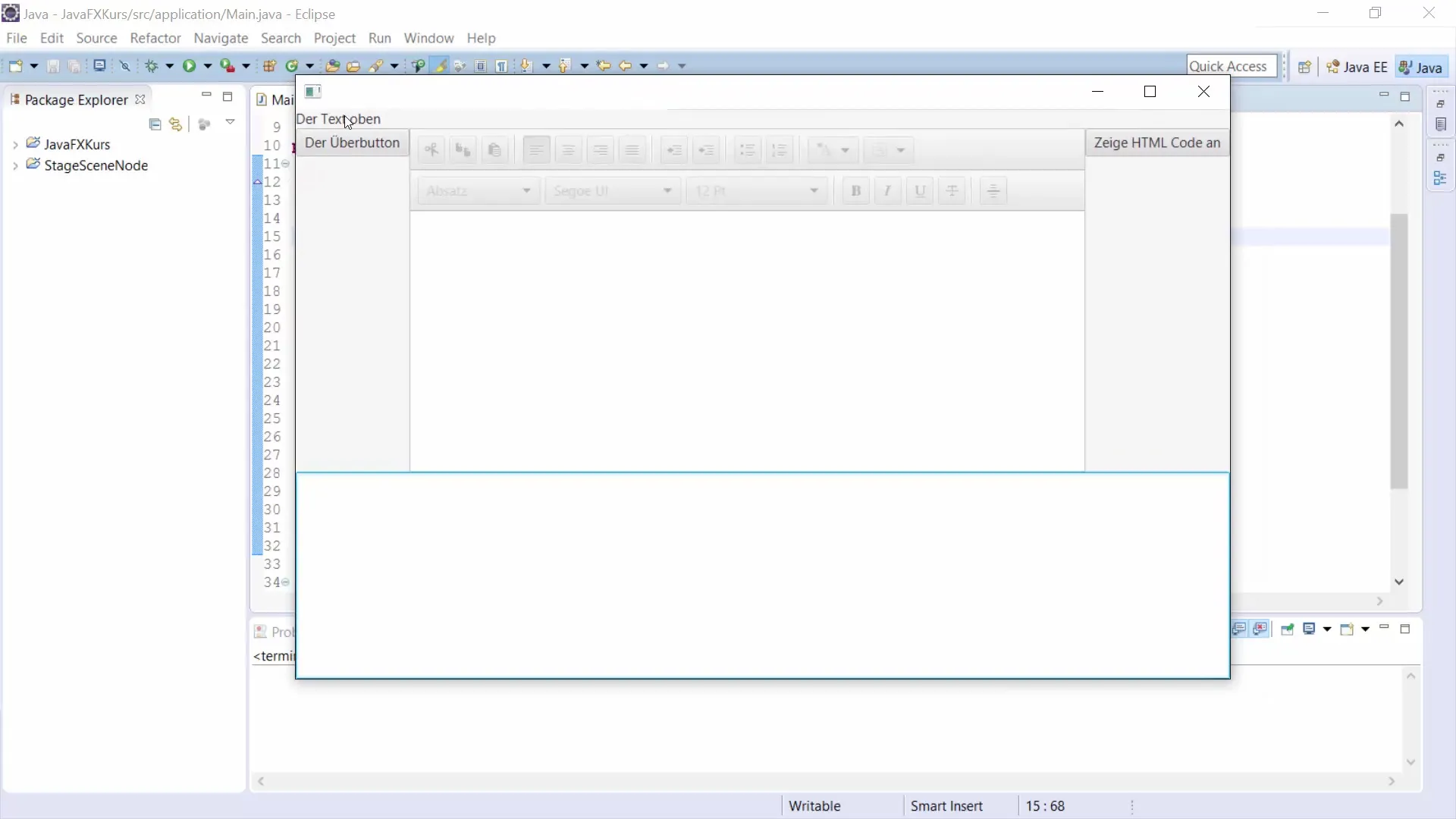This screenshot has height=819, width=1456.
Task: Click inside the HTML editor text area
Action: 747,341
